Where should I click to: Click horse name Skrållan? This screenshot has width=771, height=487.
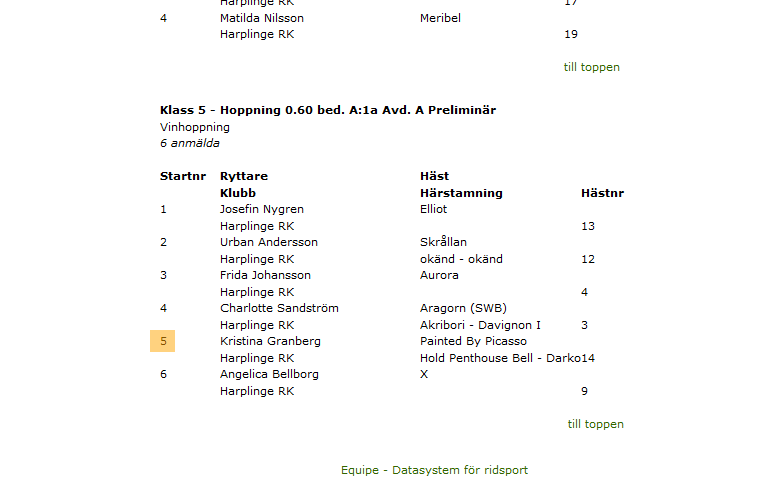tap(443, 242)
